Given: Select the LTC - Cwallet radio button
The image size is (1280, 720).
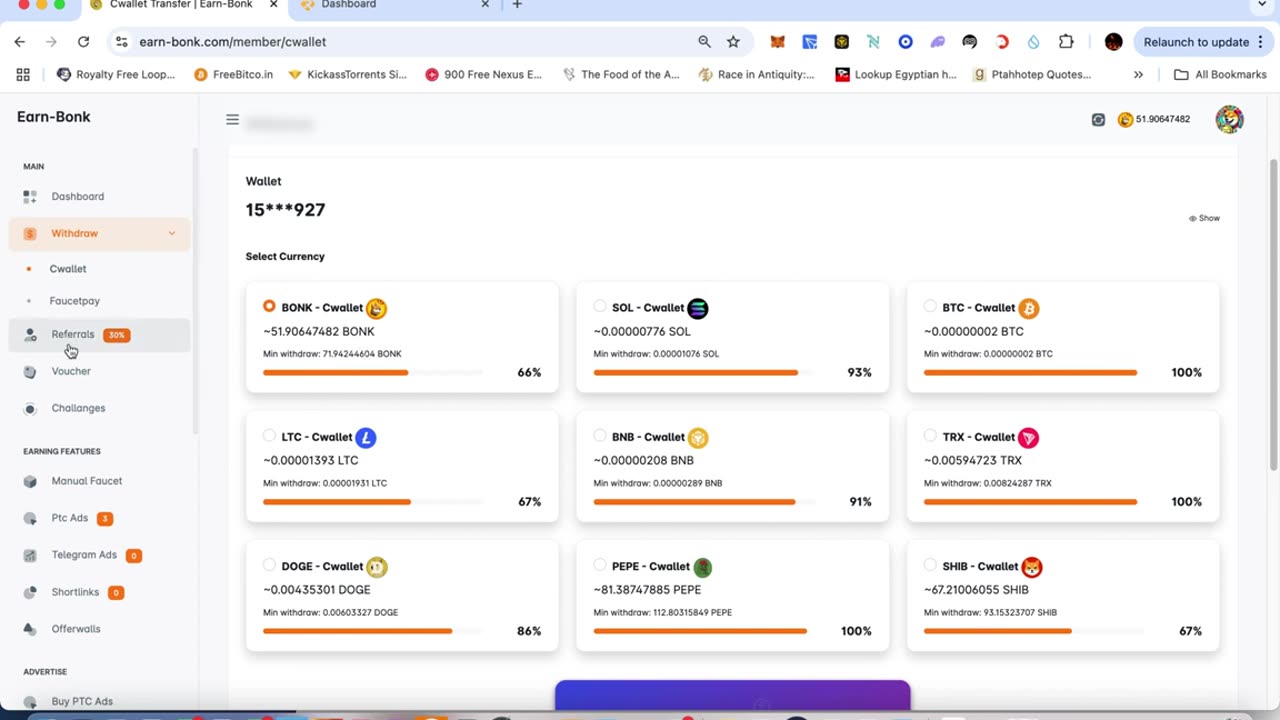Looking at the screenshot, I should tap(269, 435).
